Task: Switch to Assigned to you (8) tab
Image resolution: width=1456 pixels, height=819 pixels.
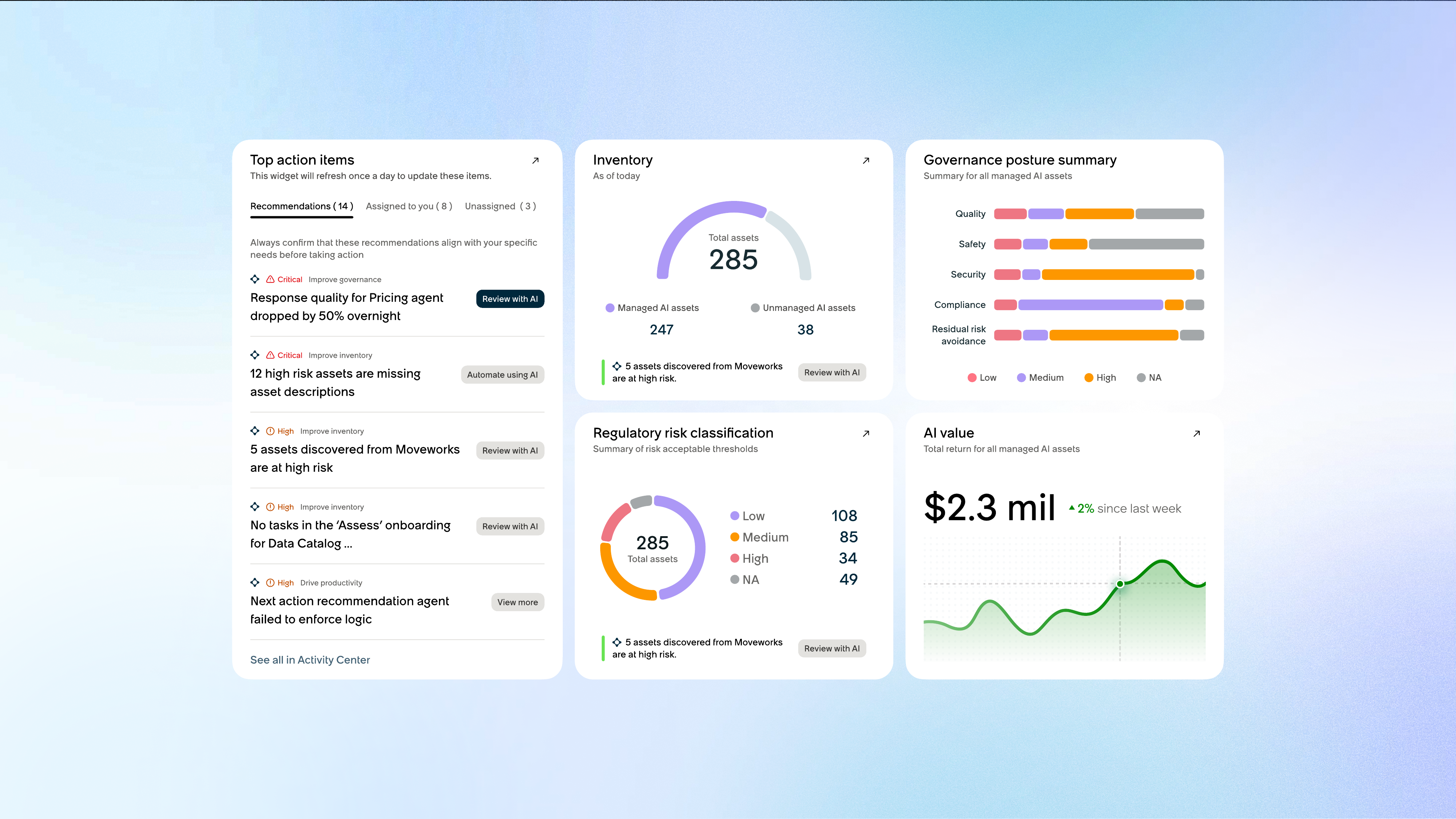Action: point(409,206)
